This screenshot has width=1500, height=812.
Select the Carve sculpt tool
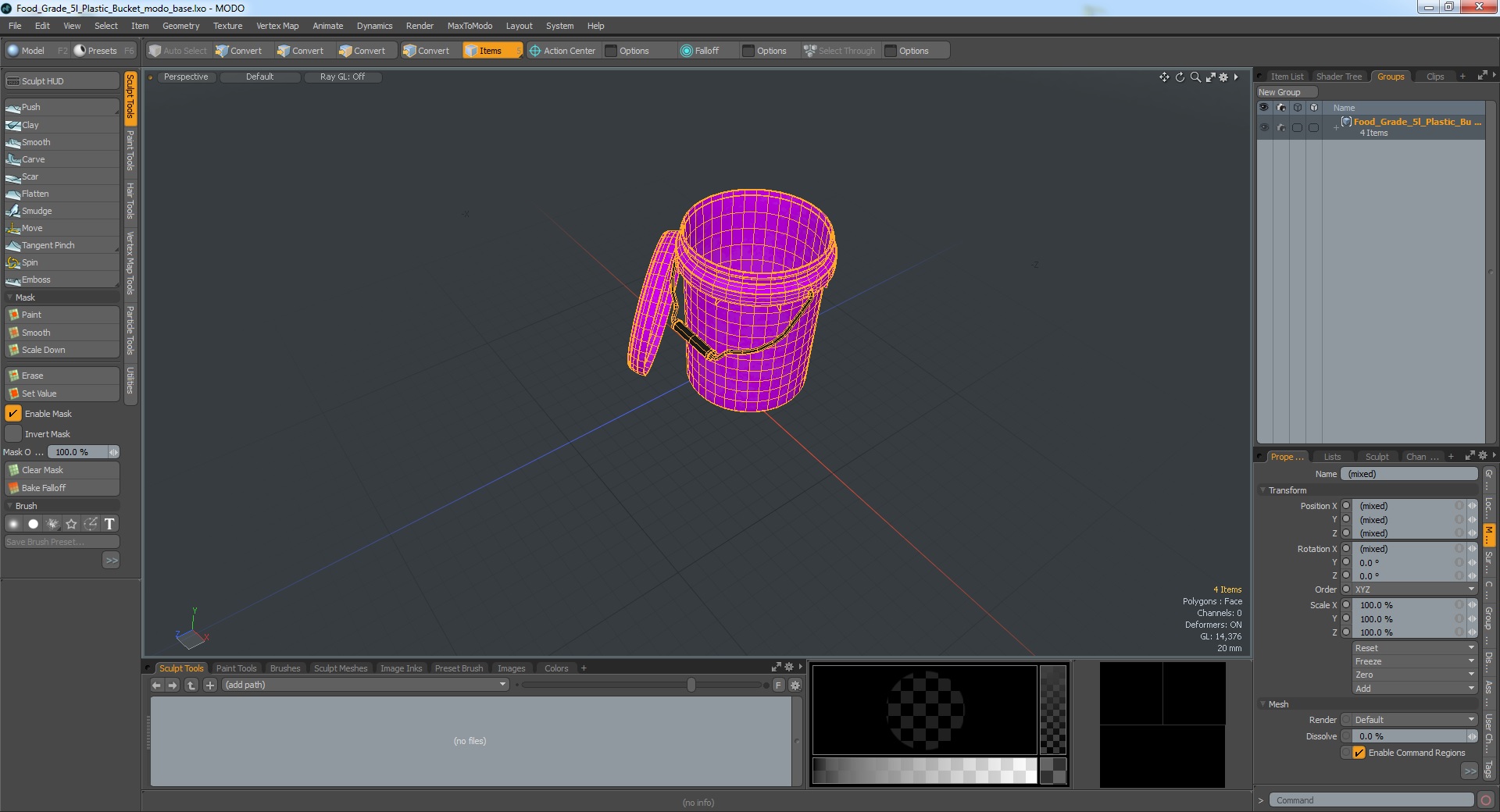[x=62, y=159]
